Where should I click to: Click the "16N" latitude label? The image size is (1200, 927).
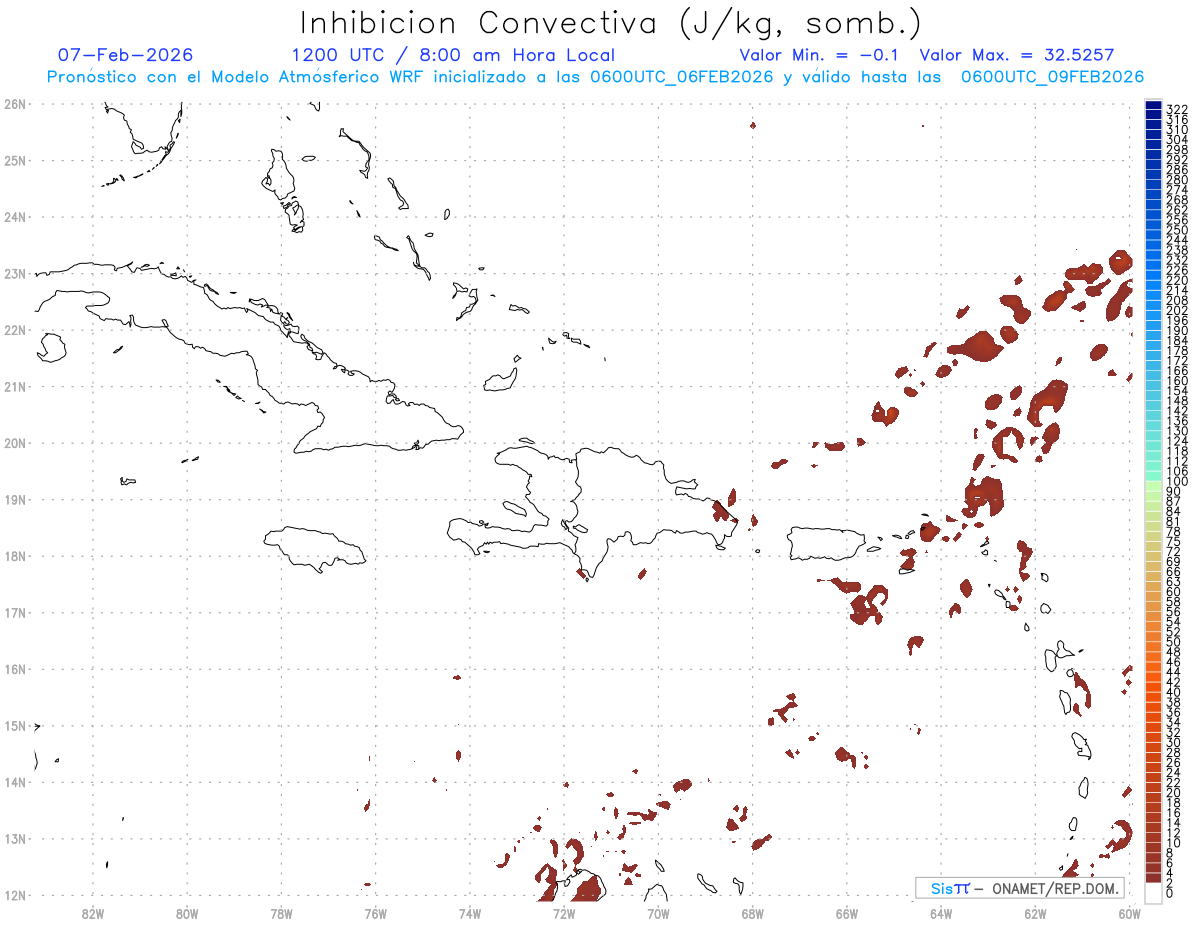(15, 669)
